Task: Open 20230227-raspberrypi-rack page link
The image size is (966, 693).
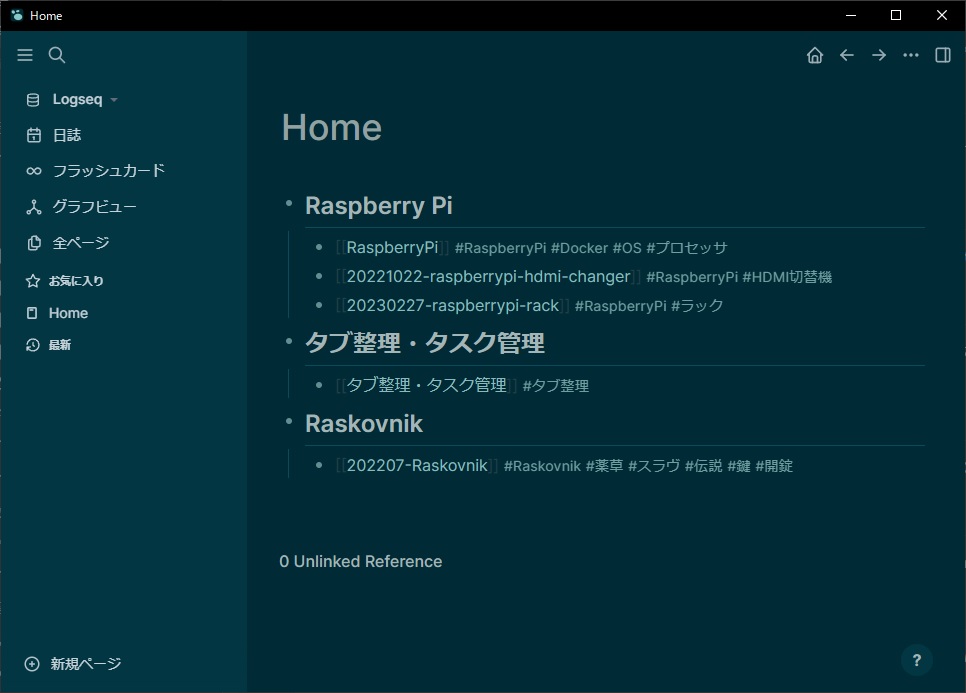Action: (453, 306)
